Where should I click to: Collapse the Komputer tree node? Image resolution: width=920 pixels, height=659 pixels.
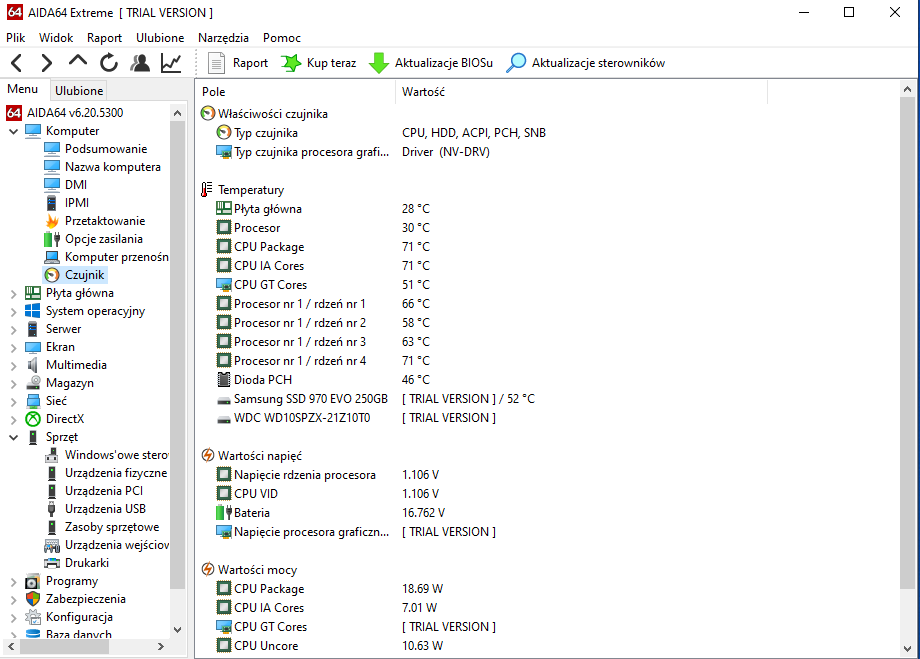(x=13, y=131)
